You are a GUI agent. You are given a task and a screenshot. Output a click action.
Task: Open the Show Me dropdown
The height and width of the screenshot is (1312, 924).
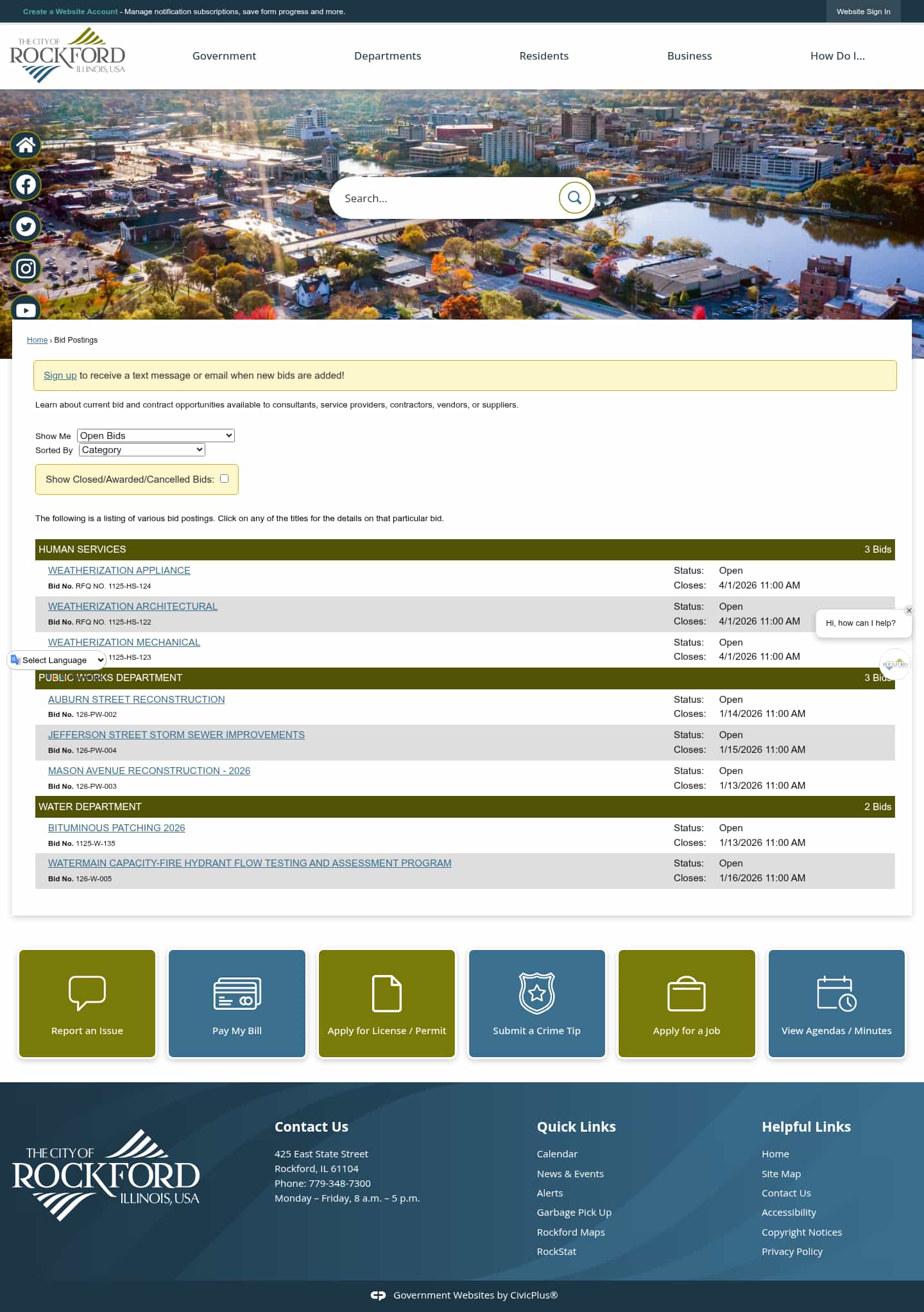point(156,435)
